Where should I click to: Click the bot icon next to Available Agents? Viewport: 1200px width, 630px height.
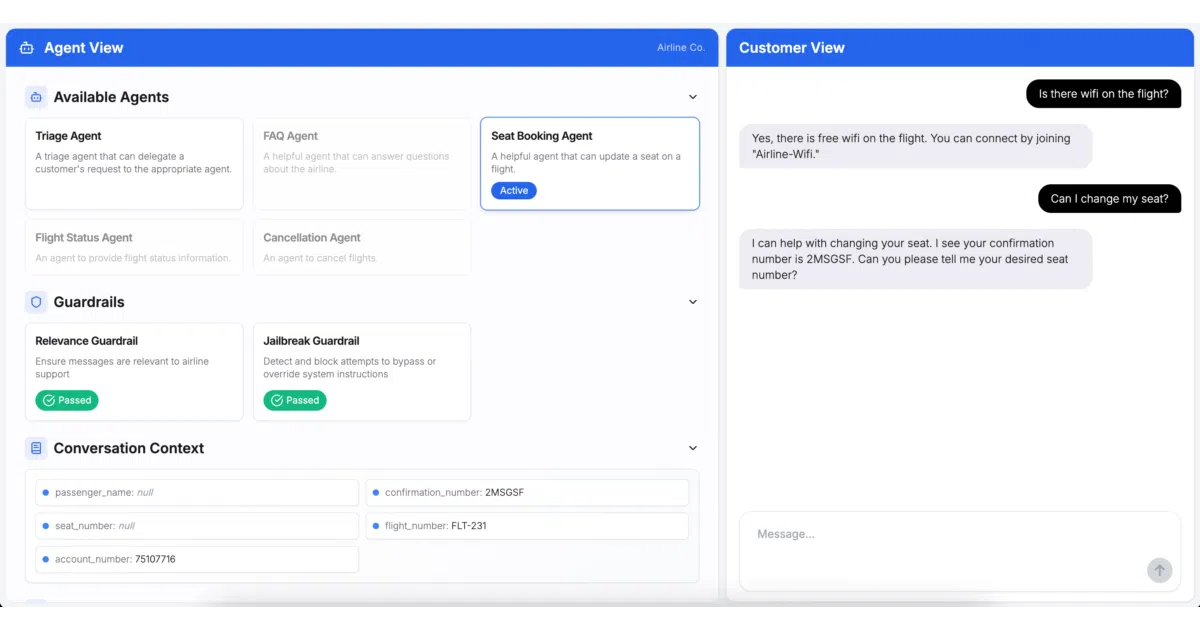(x=36, y=97)
